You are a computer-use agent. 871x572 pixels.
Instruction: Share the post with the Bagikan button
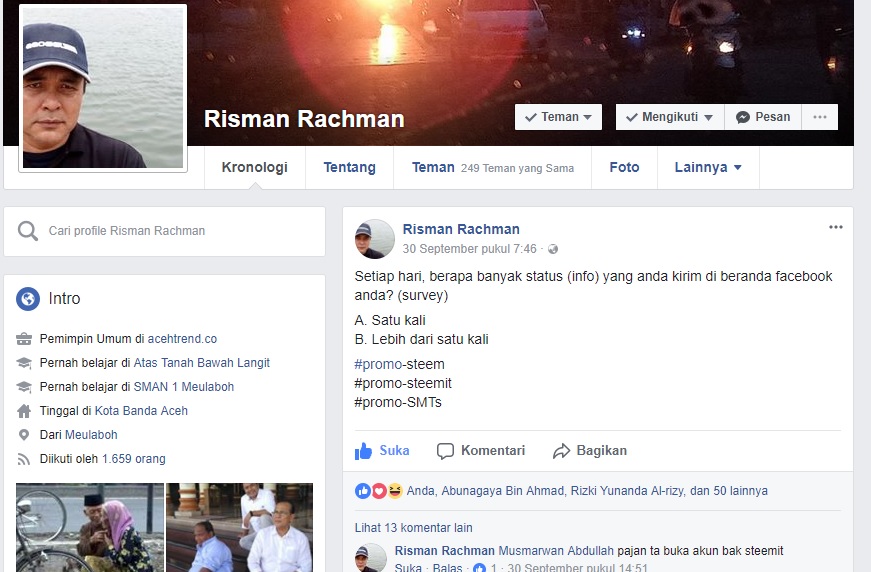pyautogui.click(x=589, y=450)
